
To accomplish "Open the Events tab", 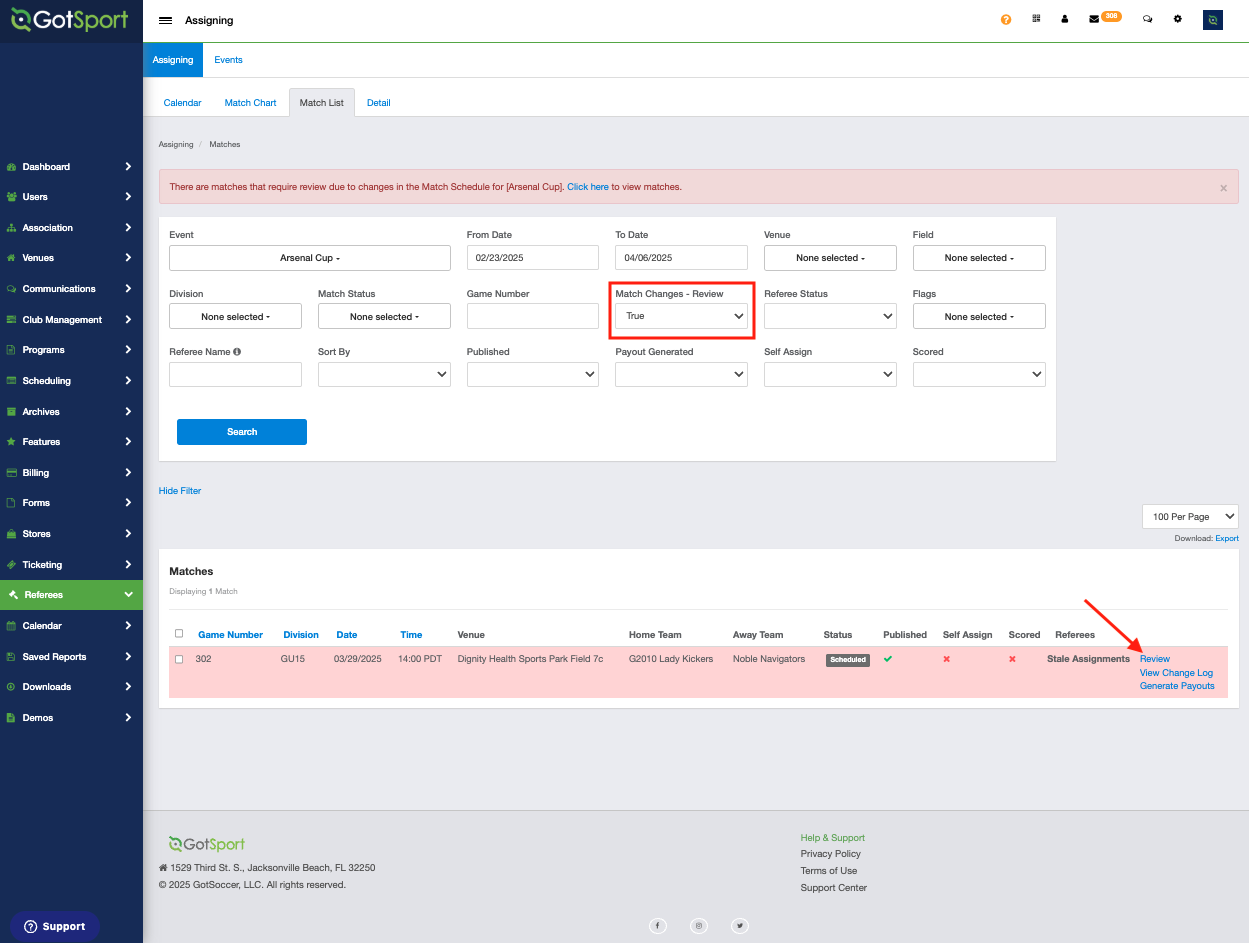I will click(x=228, y=60).
